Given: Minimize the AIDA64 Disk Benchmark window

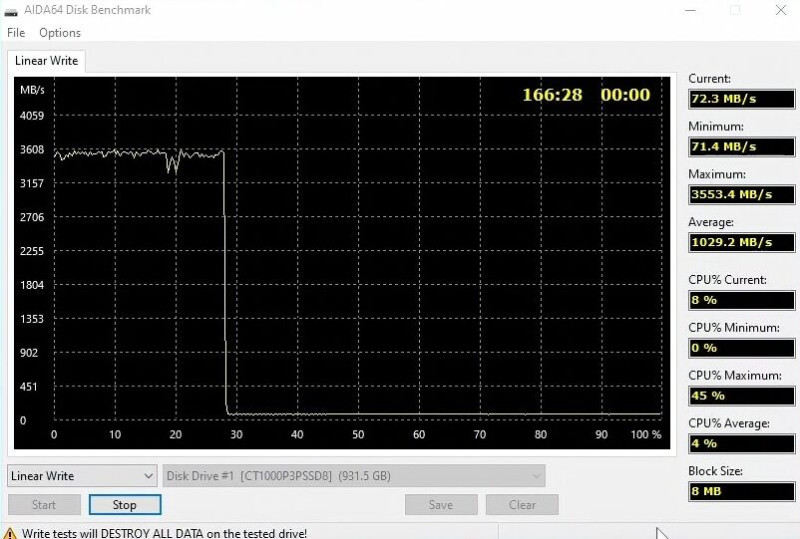Looking at the screenshot, I should tap(690, 10).
